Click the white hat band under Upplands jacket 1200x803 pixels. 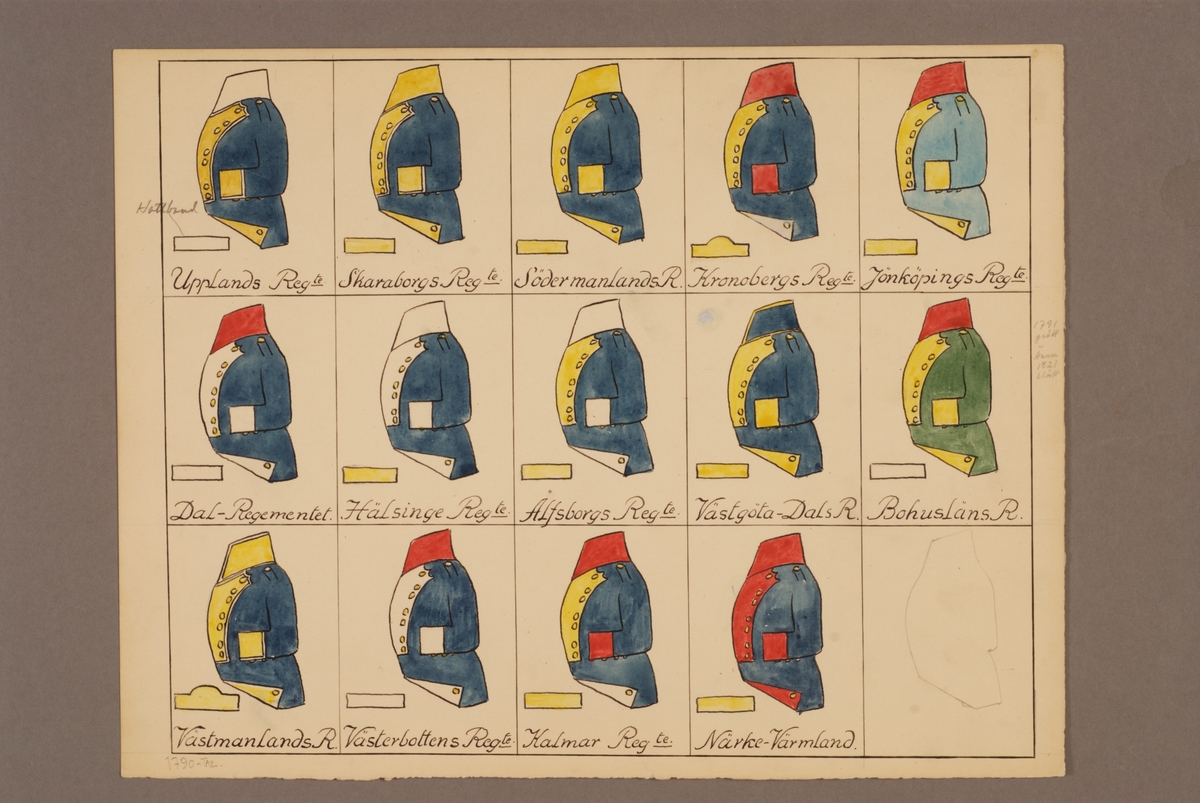[201, 243]
